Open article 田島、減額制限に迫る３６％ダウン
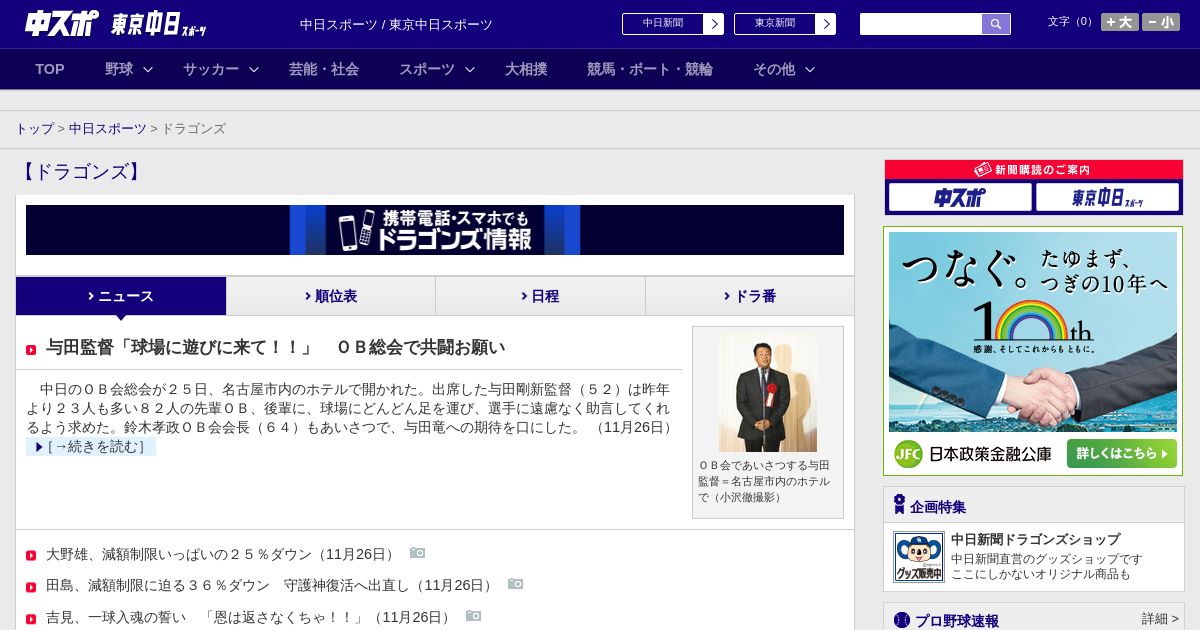1200x630 pixels. tap(270, 585)
